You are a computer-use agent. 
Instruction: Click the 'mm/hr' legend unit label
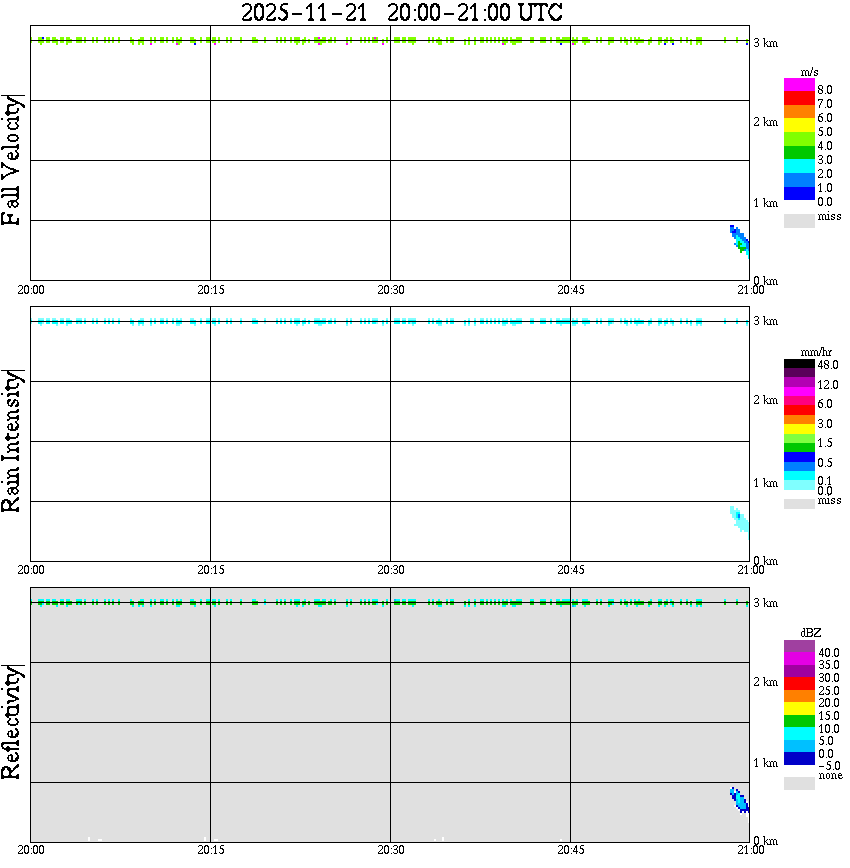[816, 352]
